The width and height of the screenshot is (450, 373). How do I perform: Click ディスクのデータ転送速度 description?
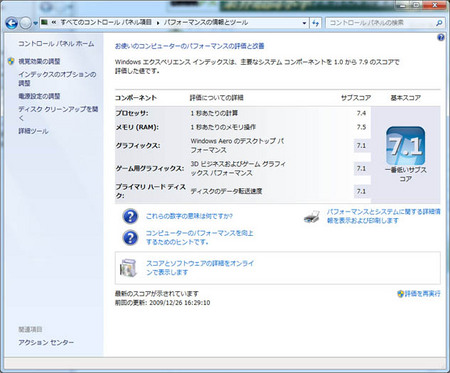coord(226,191)
